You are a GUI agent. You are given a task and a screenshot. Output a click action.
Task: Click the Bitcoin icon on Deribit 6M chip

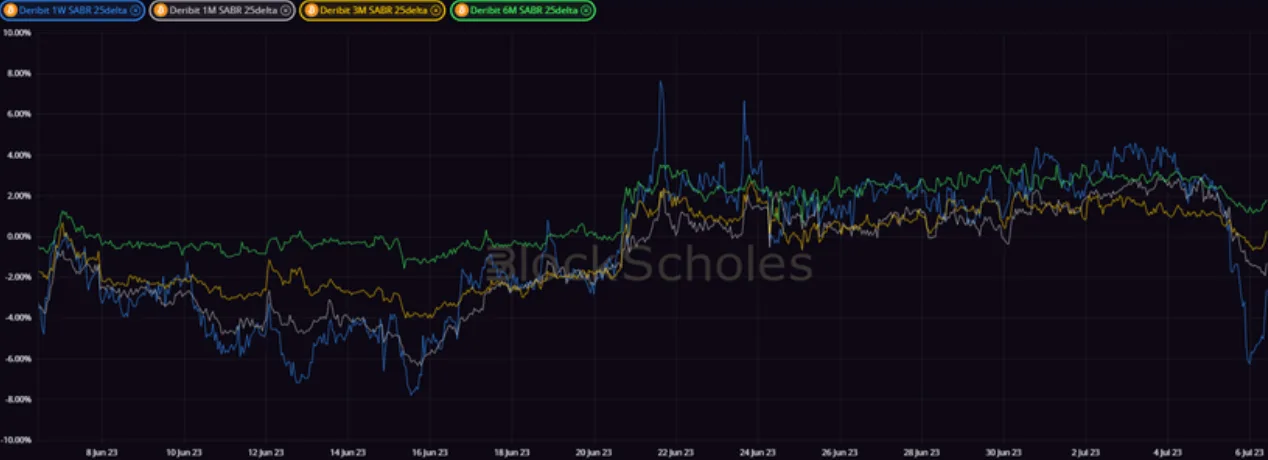point(462,10)
